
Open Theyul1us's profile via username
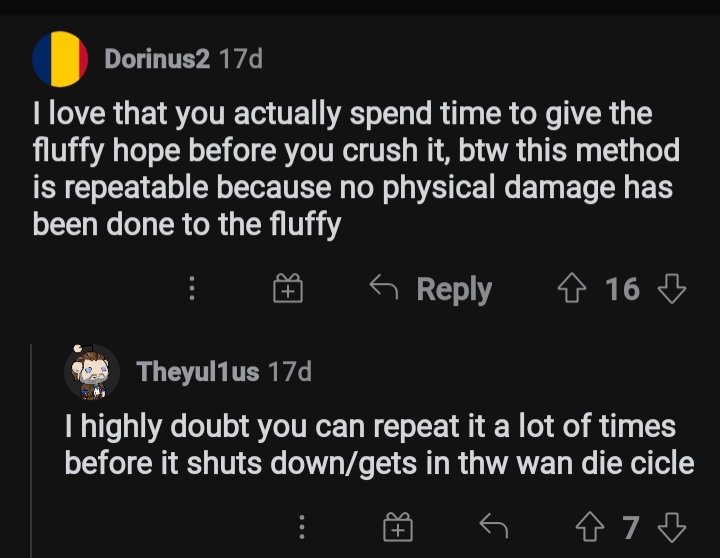198,371
